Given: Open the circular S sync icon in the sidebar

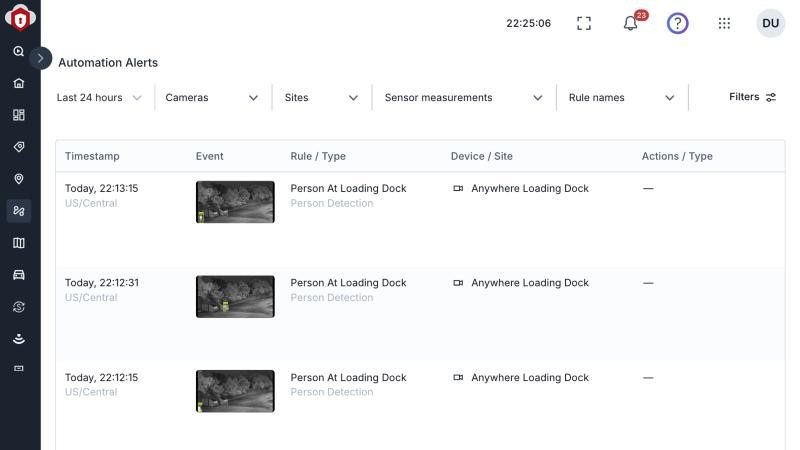Looking at the screenshot, I should pyautogui.click(x=19, y=307).
